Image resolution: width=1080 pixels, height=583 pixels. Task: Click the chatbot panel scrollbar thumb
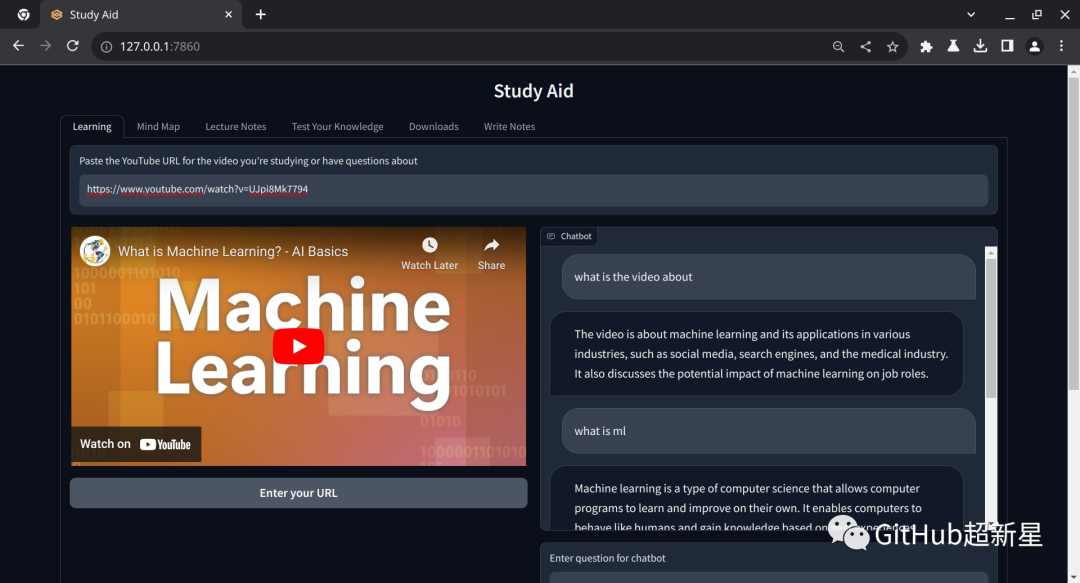point(991,329)
